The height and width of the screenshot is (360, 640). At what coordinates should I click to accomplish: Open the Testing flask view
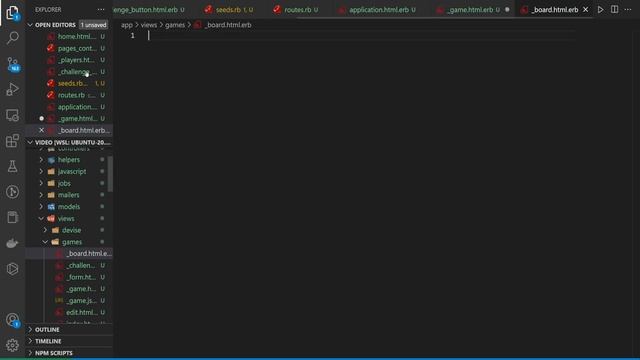pyautogui.click(x=13, y=166)
